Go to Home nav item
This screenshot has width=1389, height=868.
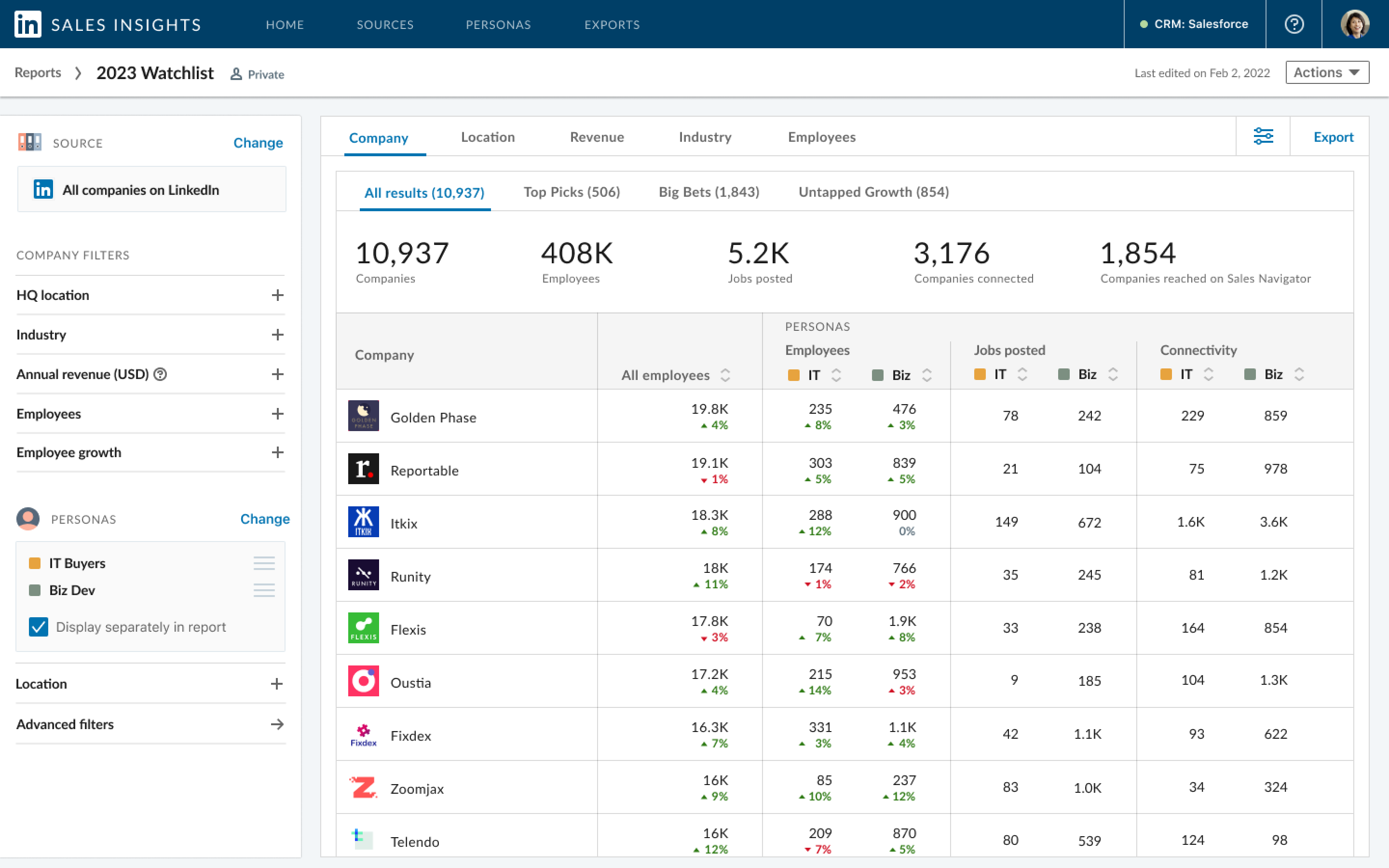pyautogui.click(x=285, y=25)
